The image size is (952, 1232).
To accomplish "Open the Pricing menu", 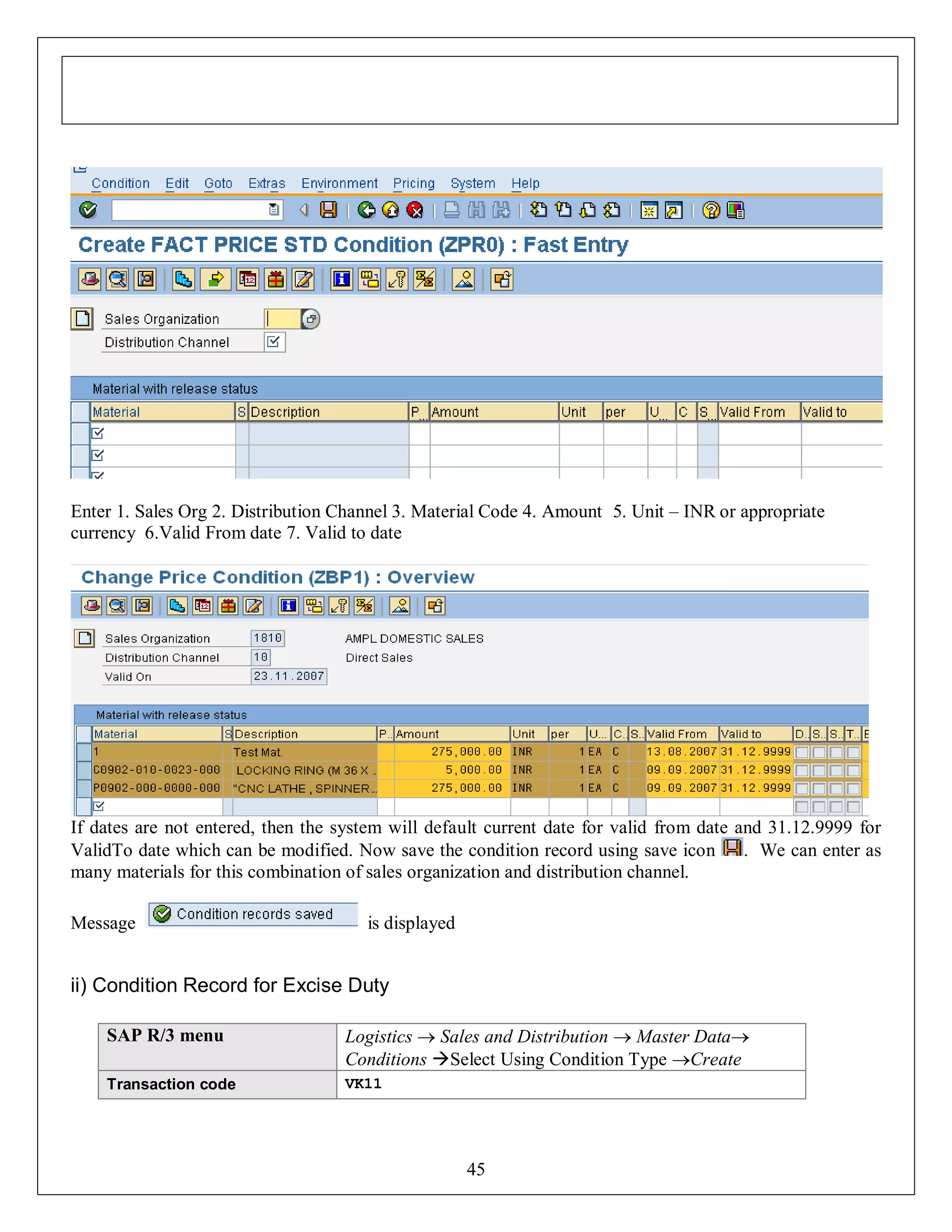I will coord(413,183).
